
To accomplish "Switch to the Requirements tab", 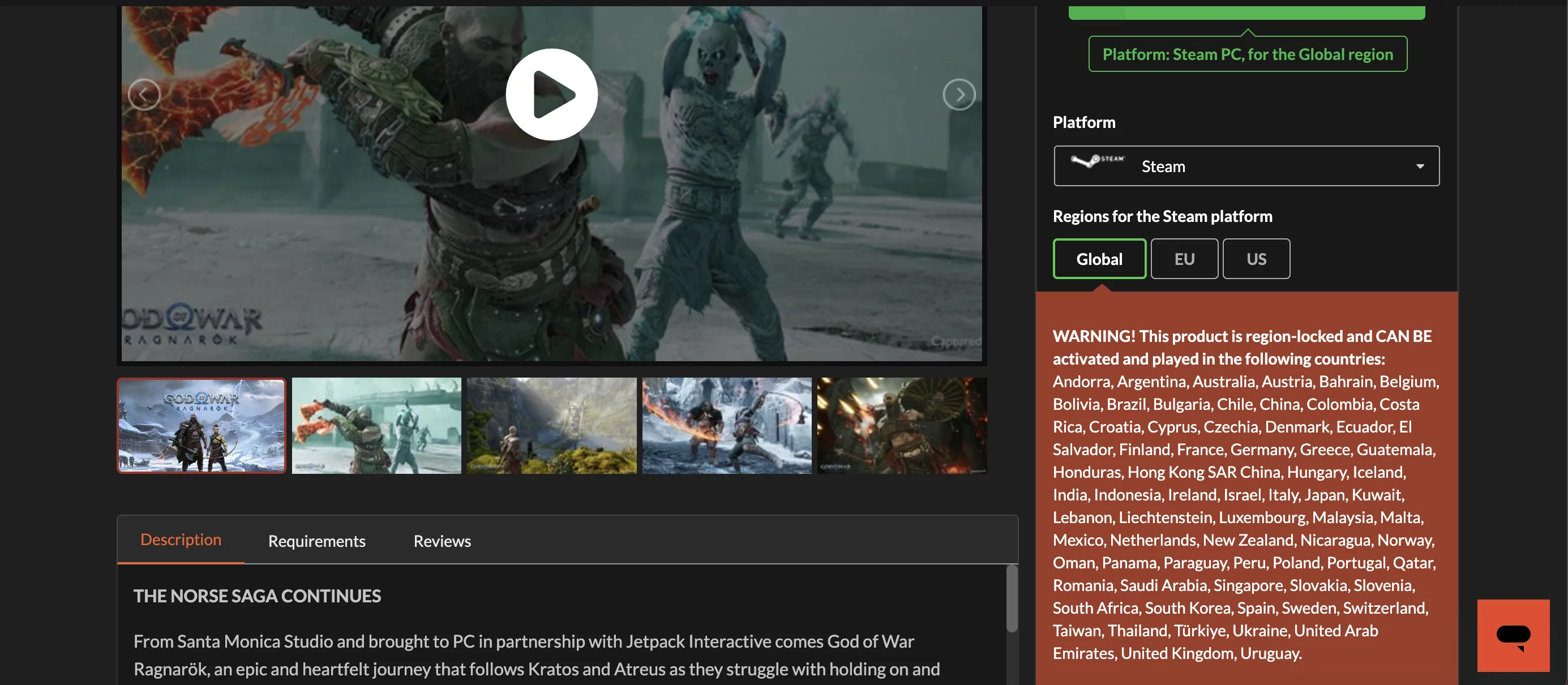I will [x=316, y=541].
